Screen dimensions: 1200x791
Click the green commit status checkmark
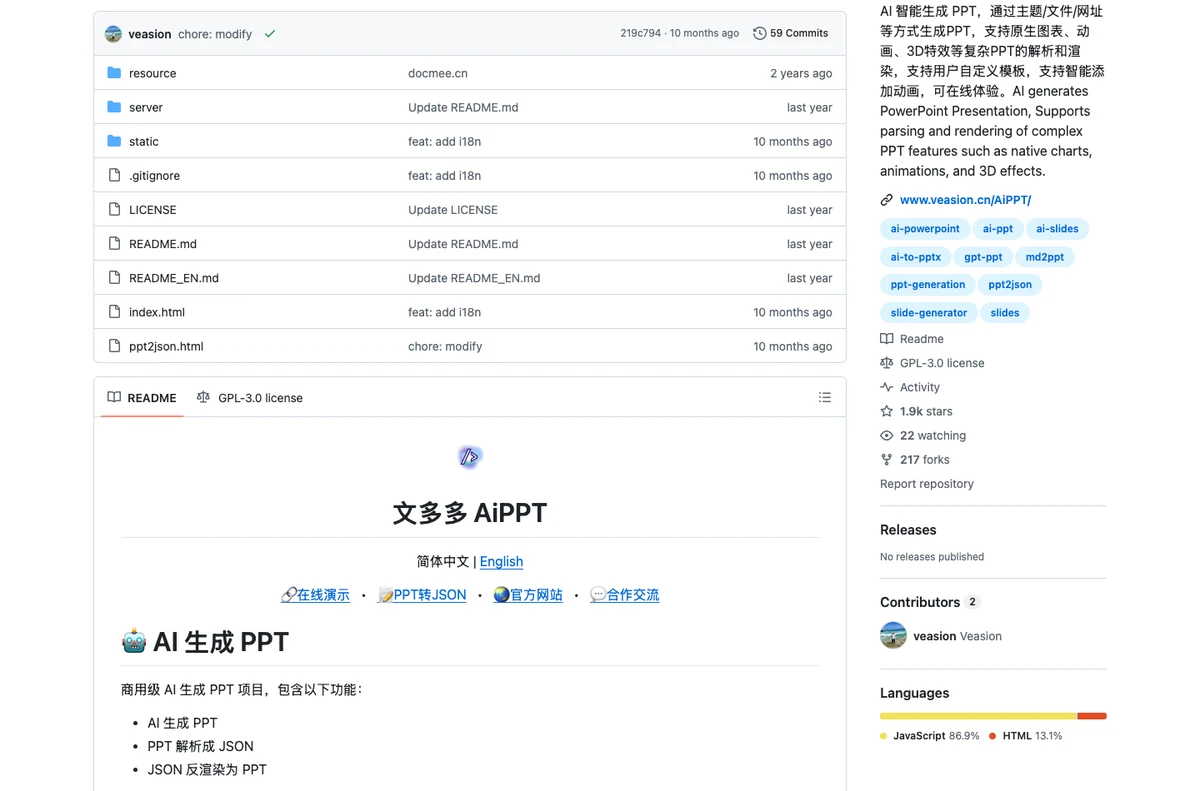pyautogui.click(x=270, y=34)
